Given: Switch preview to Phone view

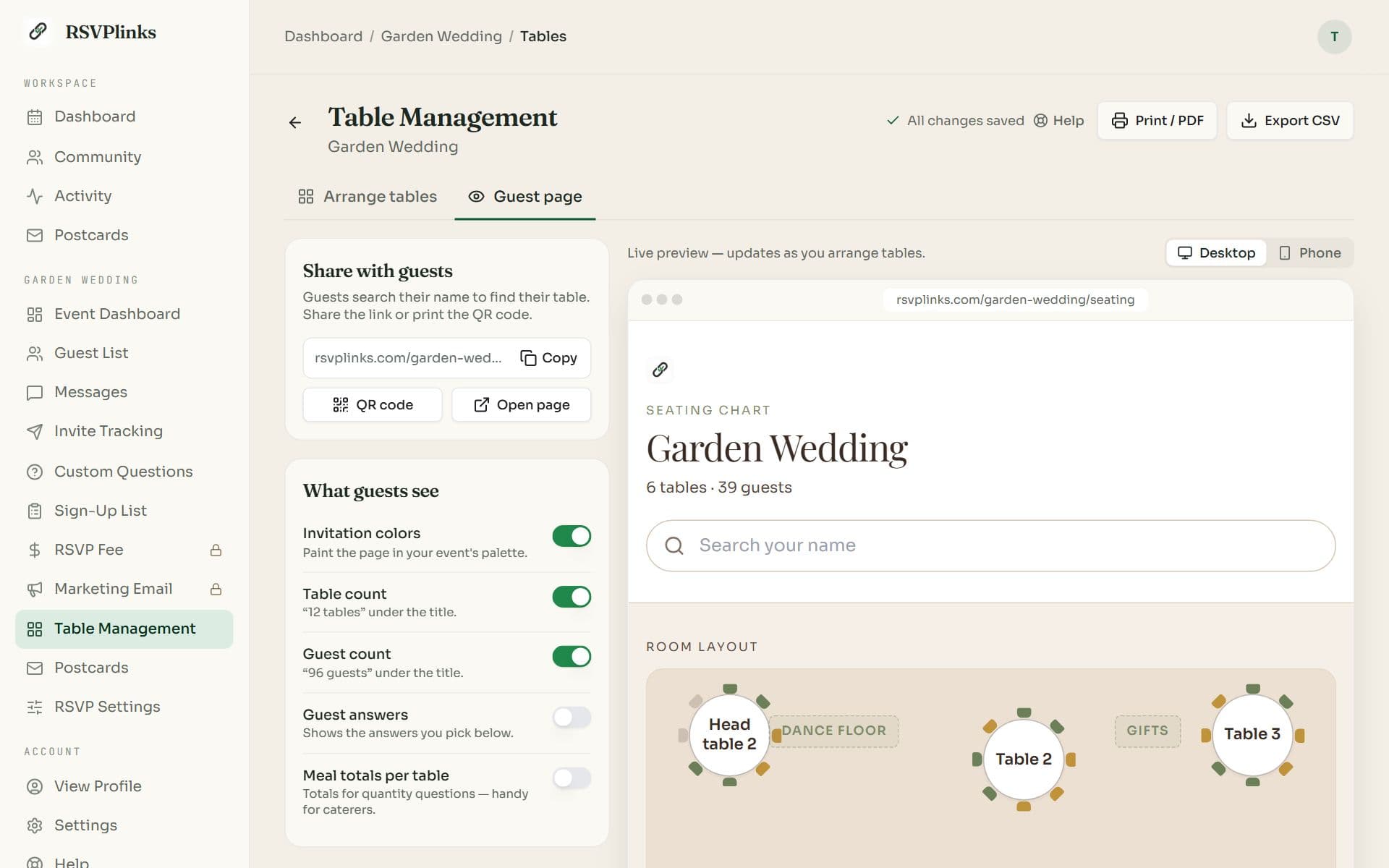Looking at the screenshot, I should pos(1309,253).
